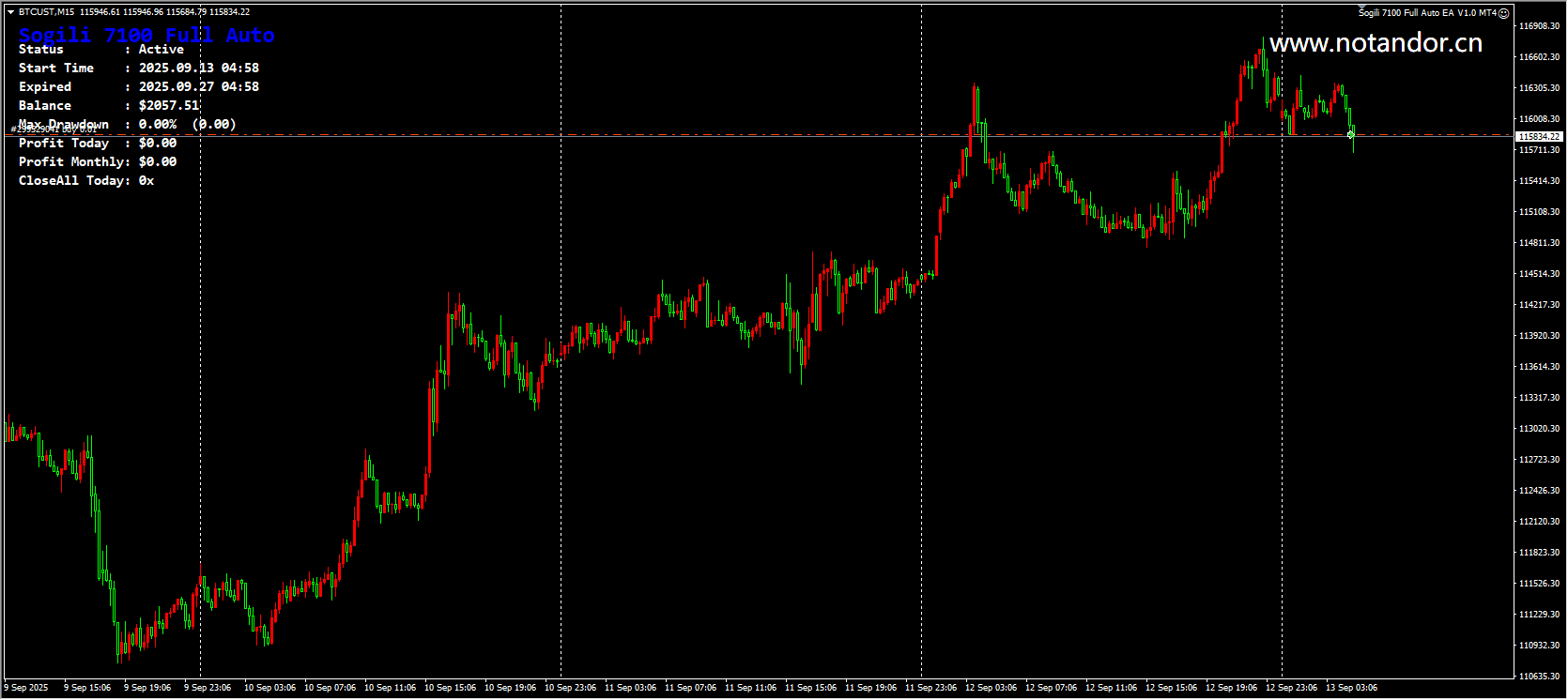Click the 13 Sep 03:06 time axis label
1568x700 pixels.
tap(1351, 688)
